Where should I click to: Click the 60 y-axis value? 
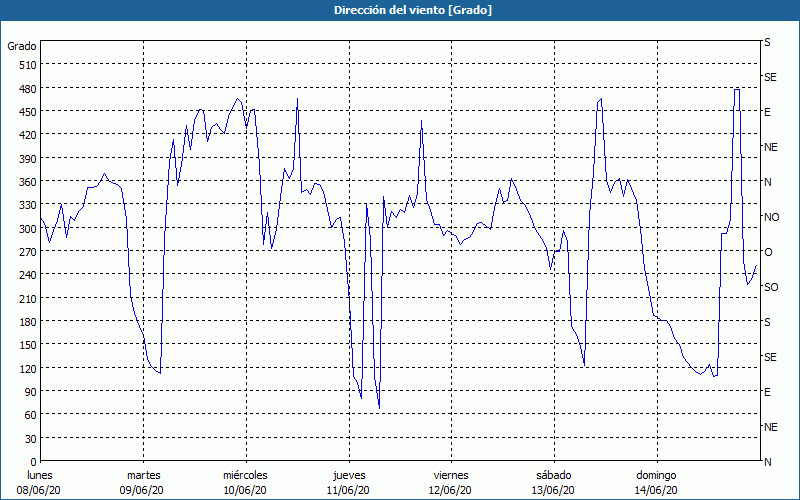pyautogui.click(x=31, y=415)
